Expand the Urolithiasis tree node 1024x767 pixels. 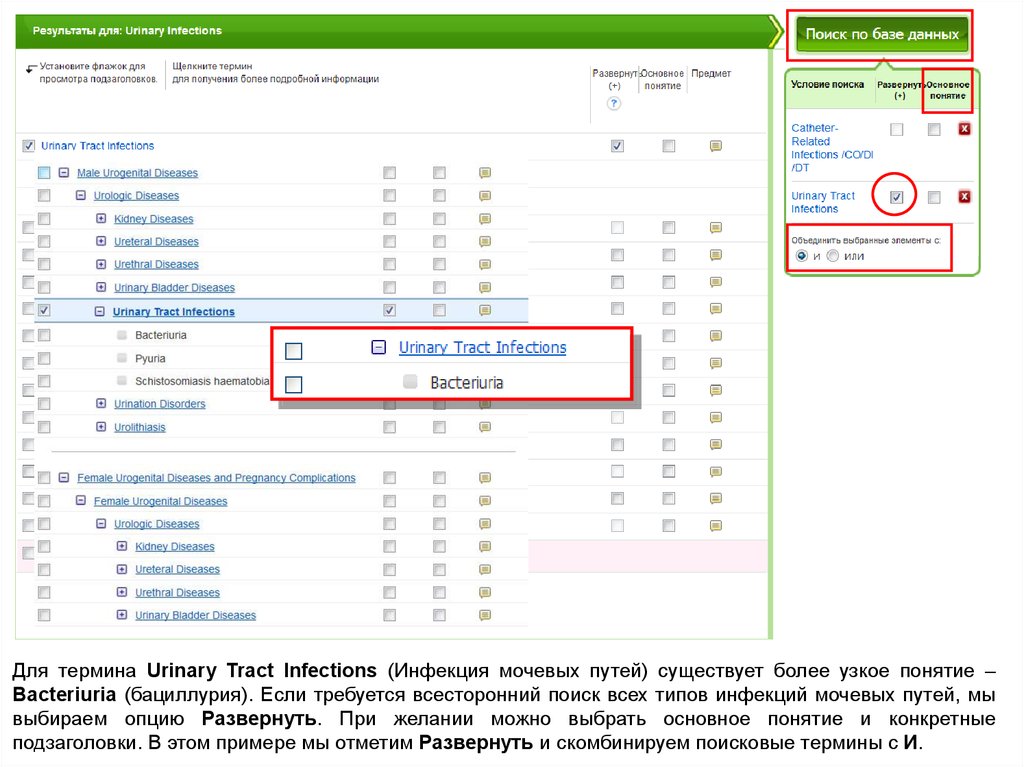[x=100, y=427]
